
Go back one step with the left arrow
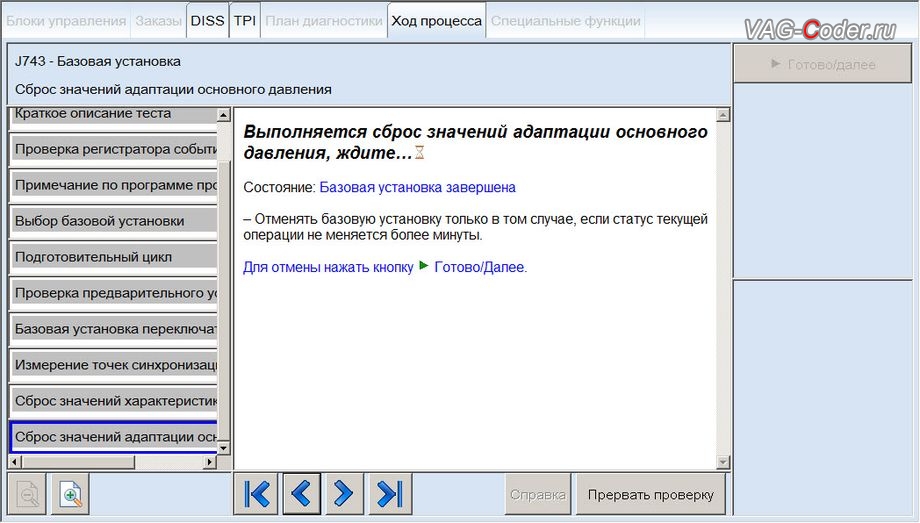click(x=302, y=494)
